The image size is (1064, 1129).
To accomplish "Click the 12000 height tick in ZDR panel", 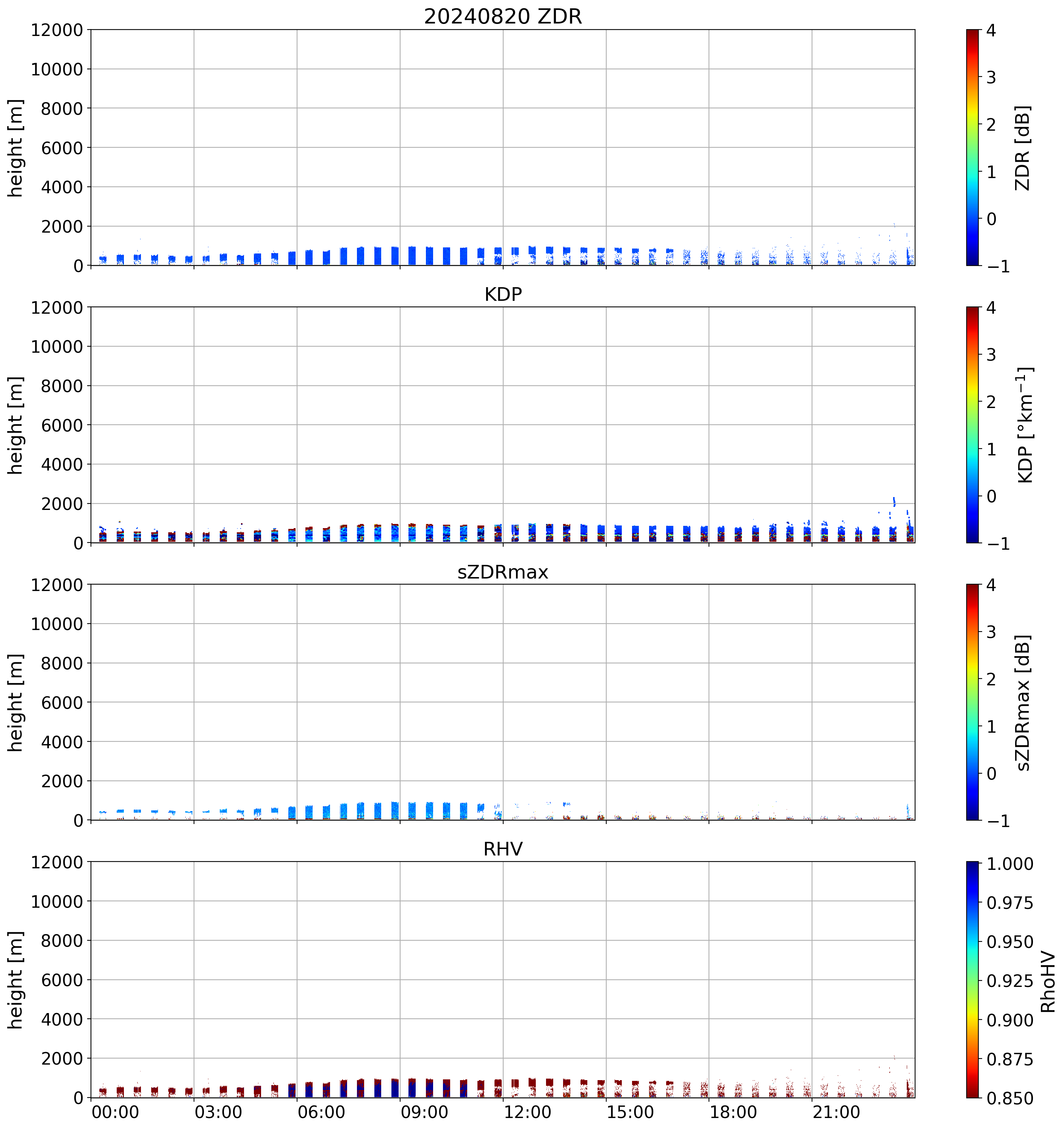I will pos(57,30).
